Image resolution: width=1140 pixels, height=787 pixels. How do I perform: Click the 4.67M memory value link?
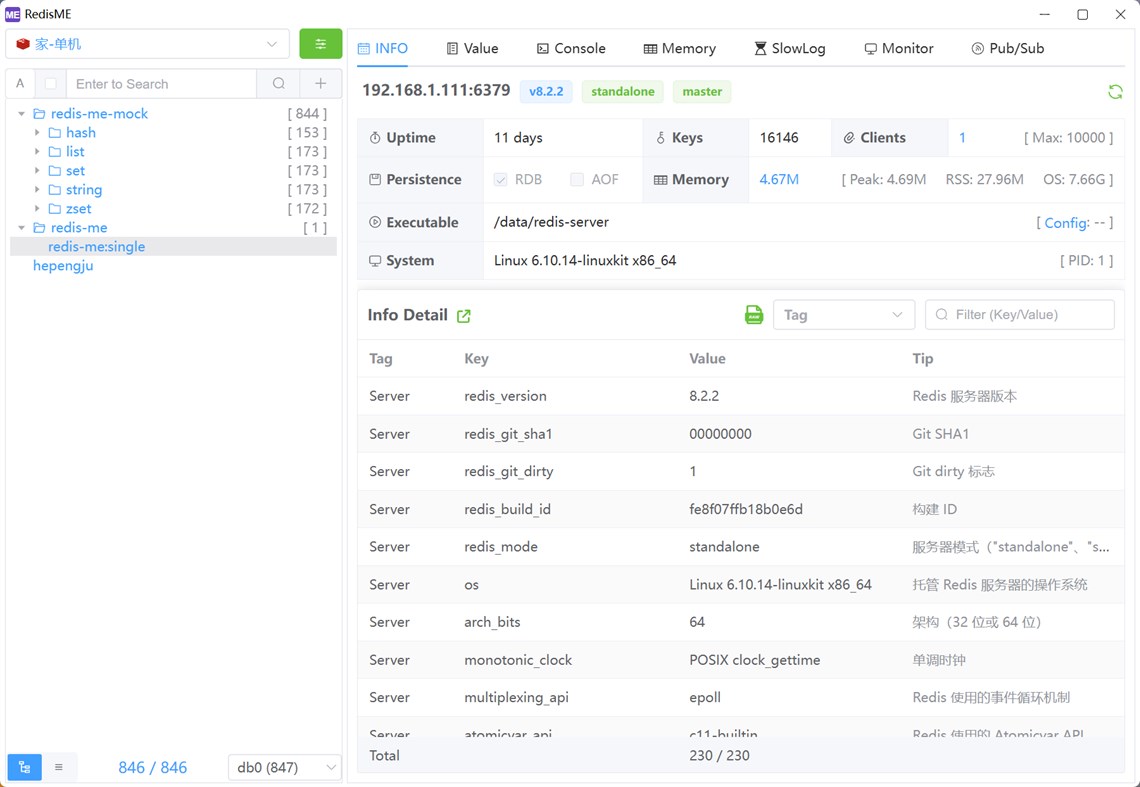coord(779,179)
